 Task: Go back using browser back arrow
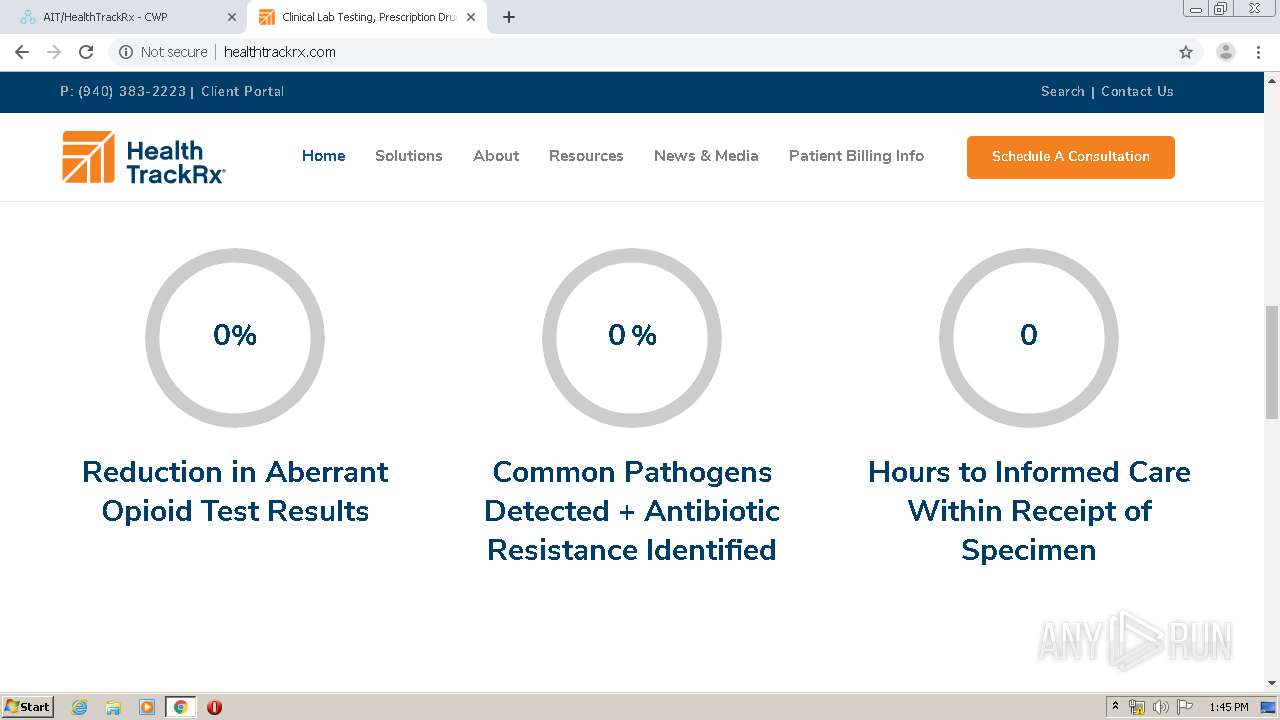tap(22, 52)
